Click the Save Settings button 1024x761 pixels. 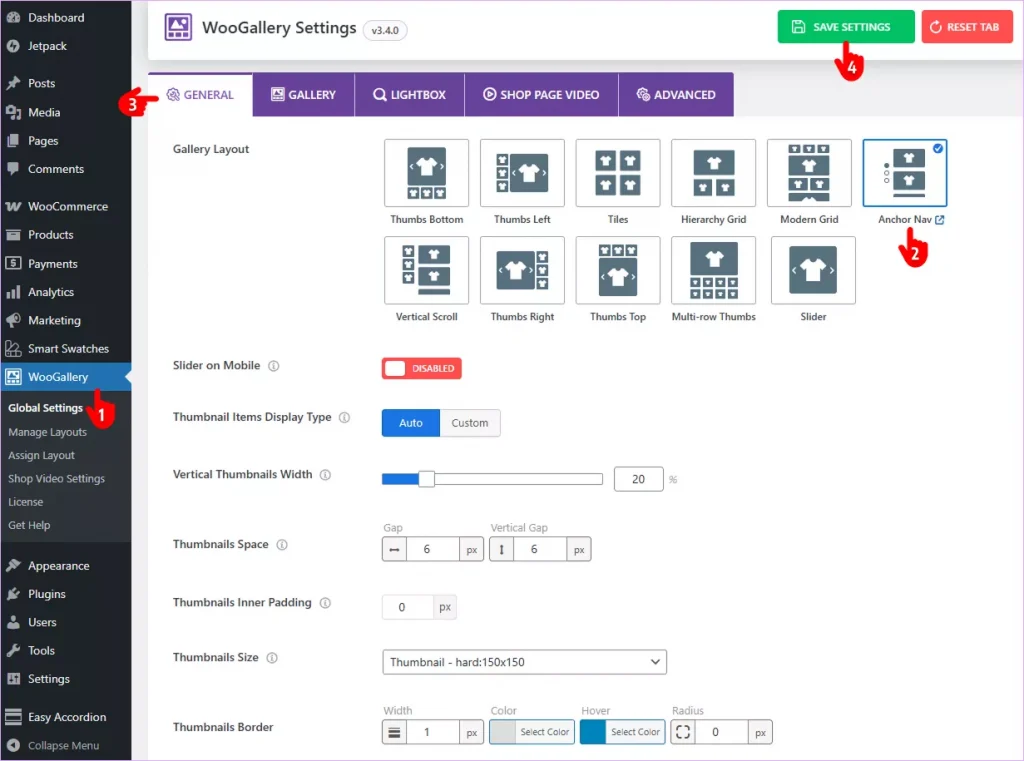pos(846,27)
